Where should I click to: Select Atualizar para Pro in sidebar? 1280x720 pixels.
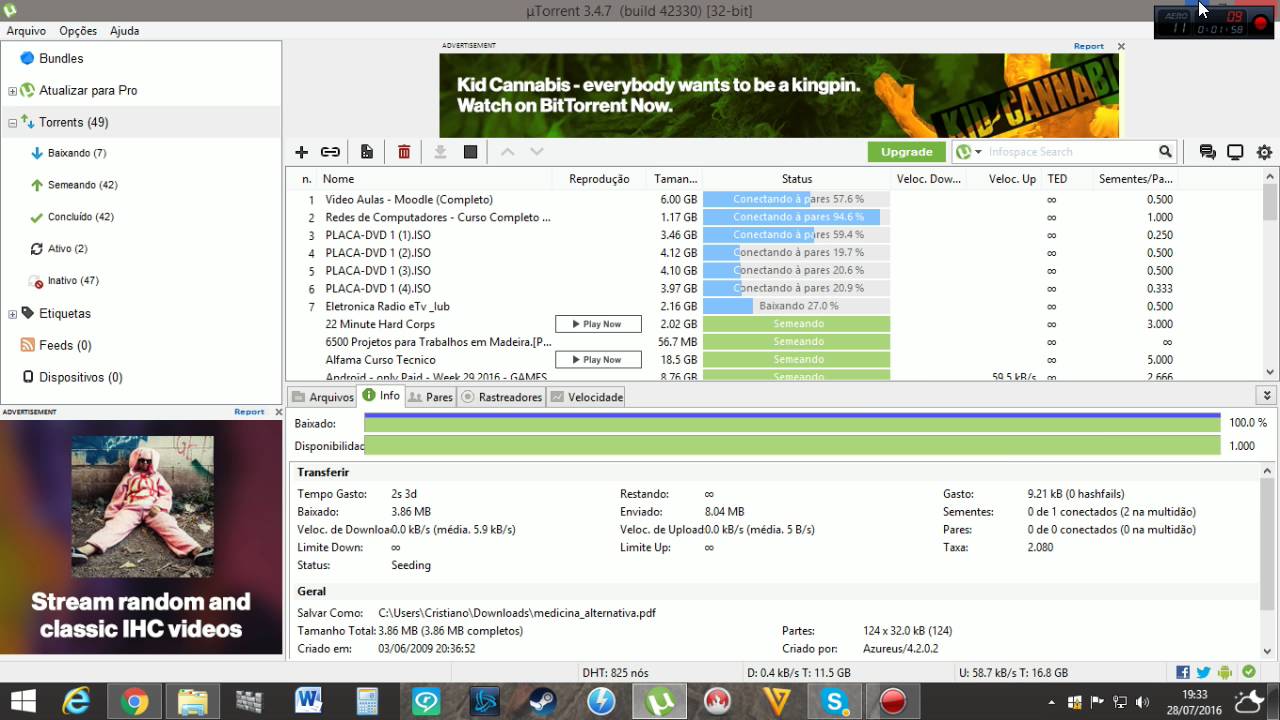click(88, 90)
